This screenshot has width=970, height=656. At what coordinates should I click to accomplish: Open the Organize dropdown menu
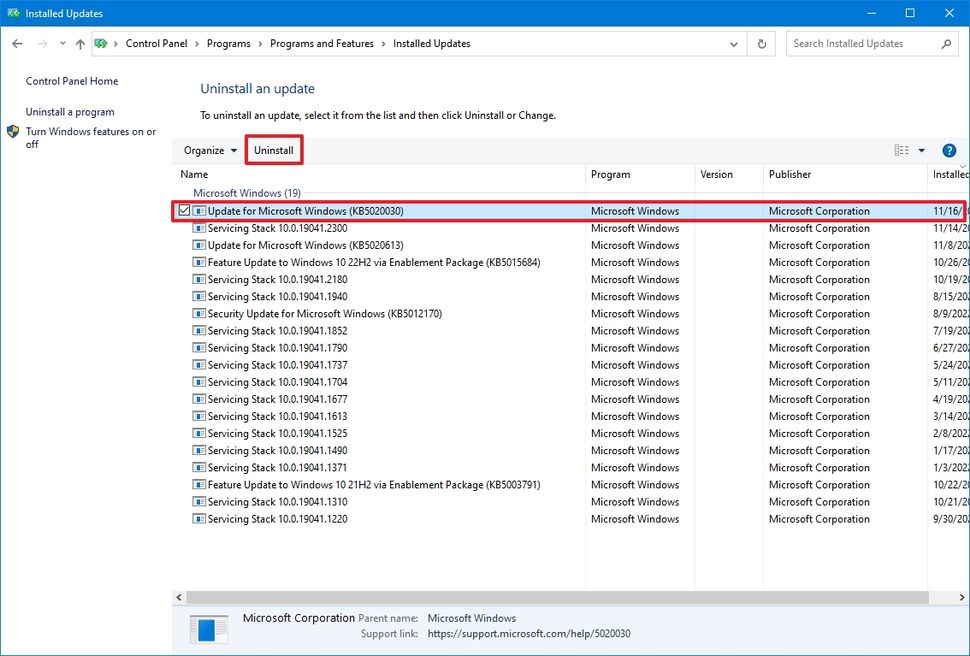tap(208, 149)
